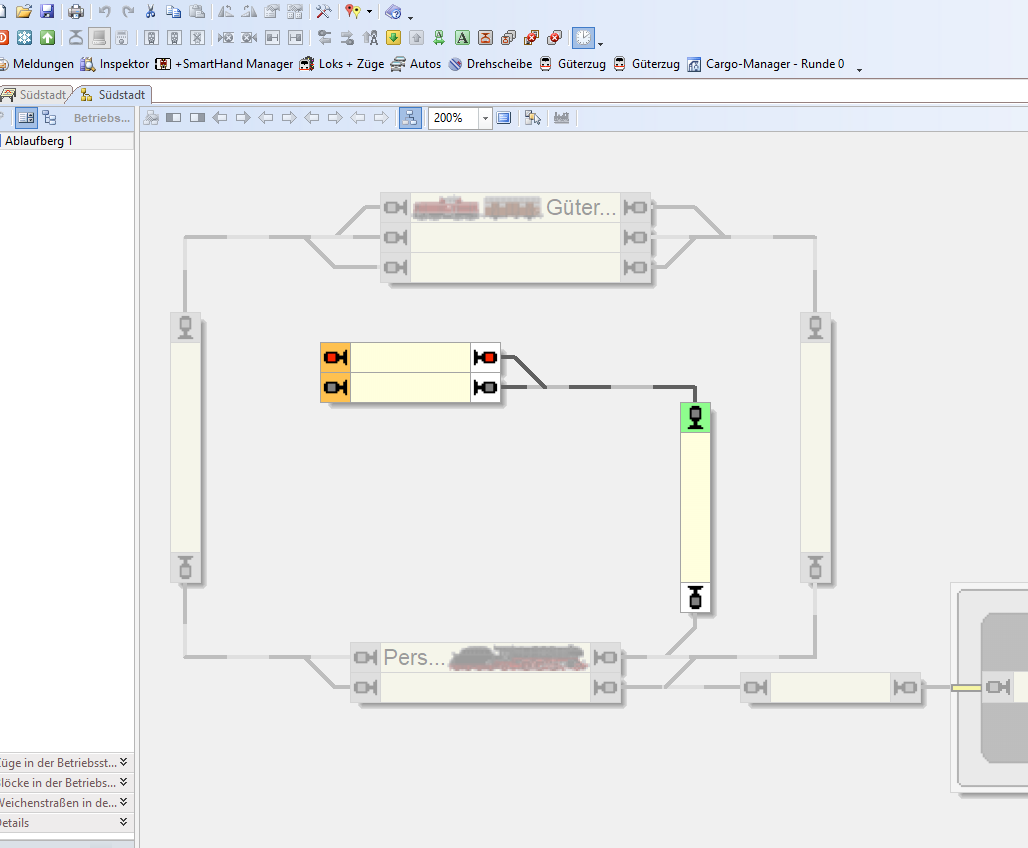Click the green signal marker on the block
Image resolution: width=1028 pixels, height=848 pixels.
coord(695,418)
